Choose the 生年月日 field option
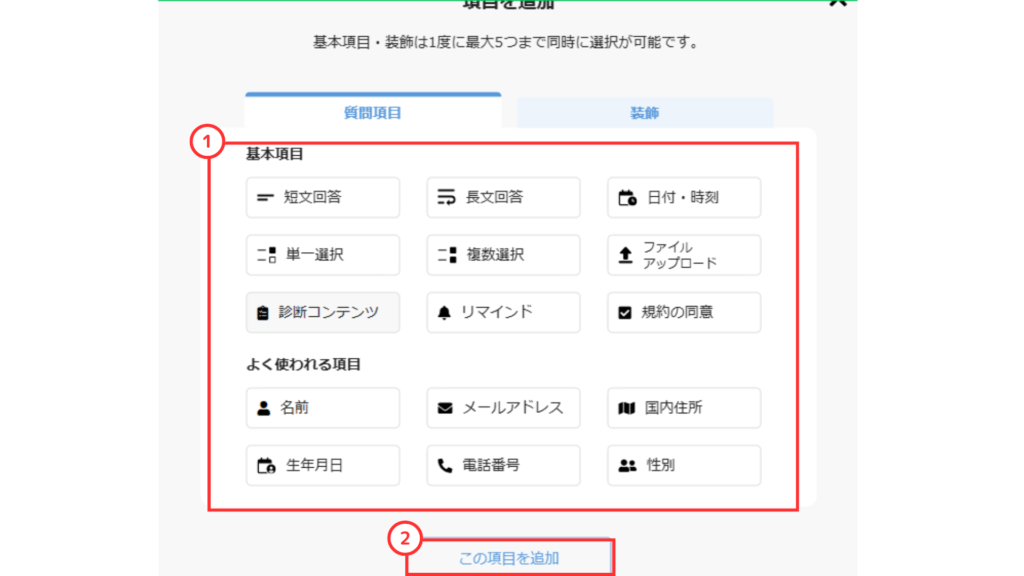 tap(323, 465)
